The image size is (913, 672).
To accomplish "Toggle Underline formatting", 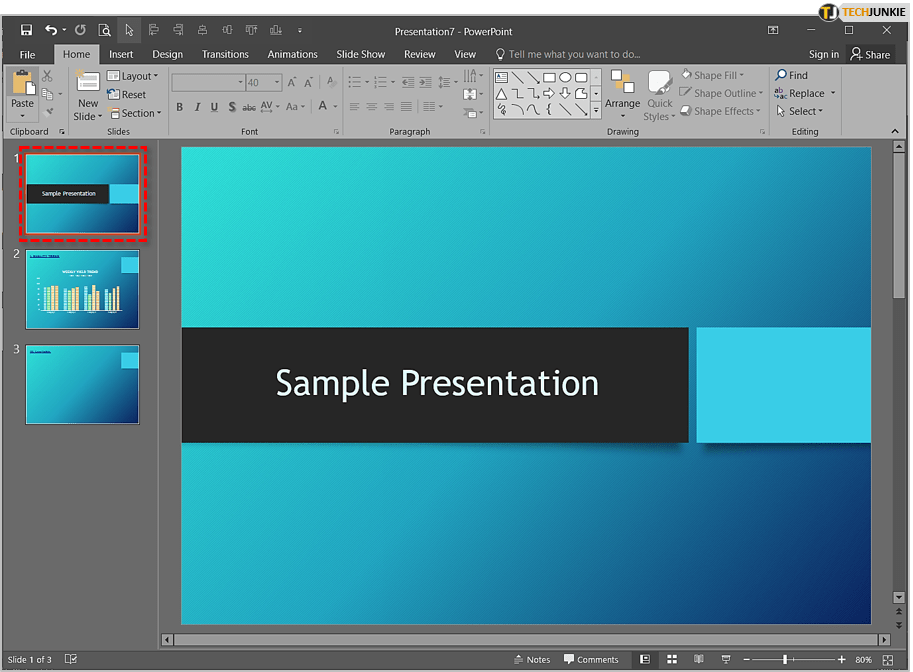I will pos(214,107).
